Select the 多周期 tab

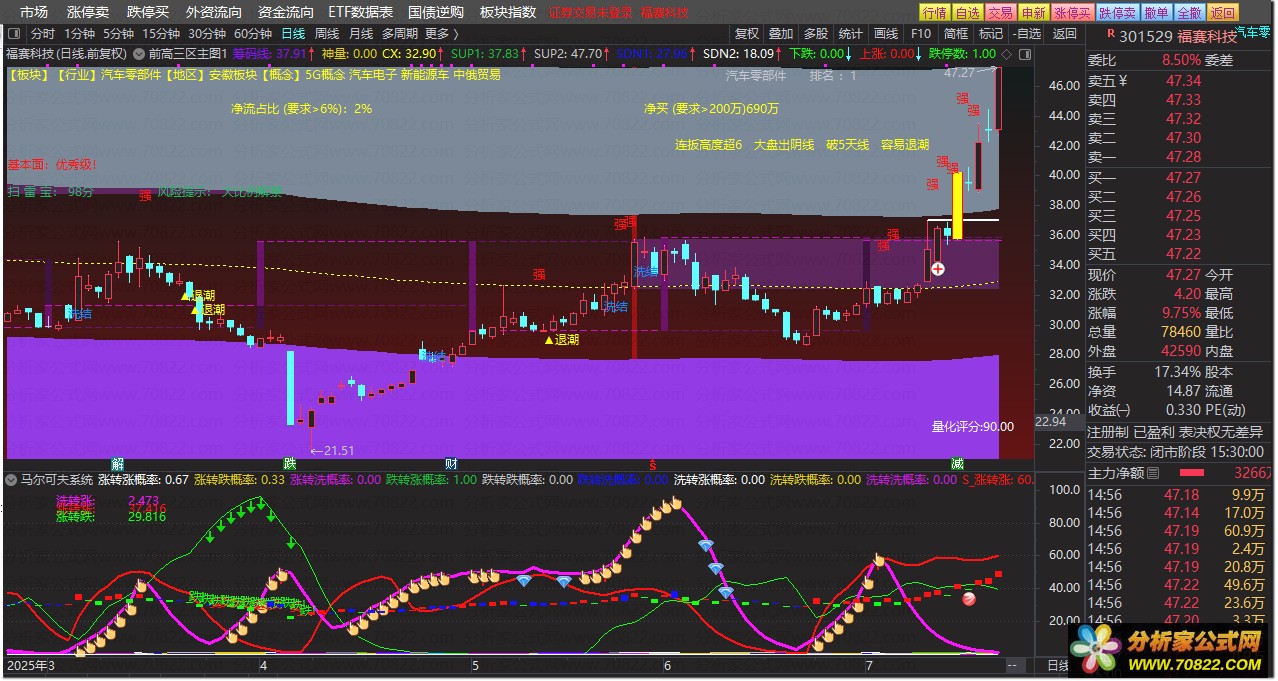(x=400, y=33)
